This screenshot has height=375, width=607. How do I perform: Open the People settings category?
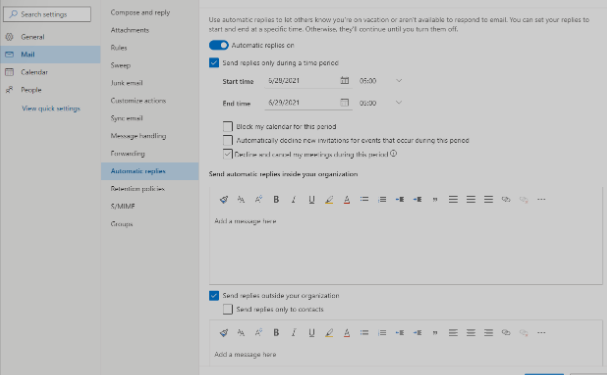coord(50,90)
